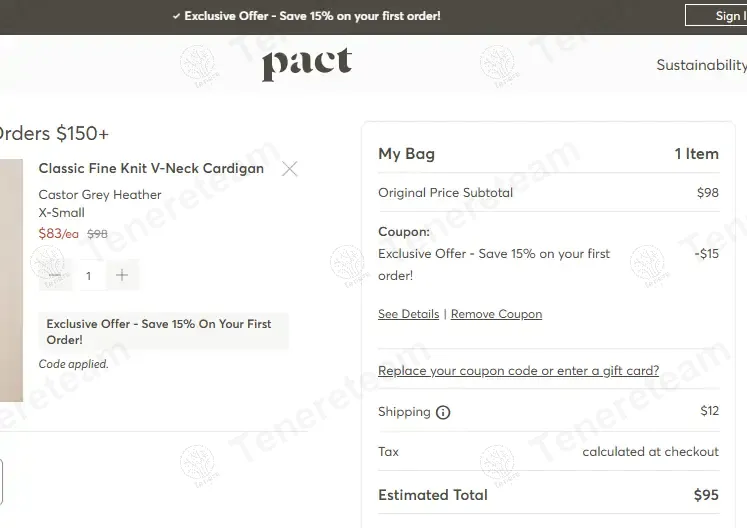Go home via the pact logo

tap(307, 65)
